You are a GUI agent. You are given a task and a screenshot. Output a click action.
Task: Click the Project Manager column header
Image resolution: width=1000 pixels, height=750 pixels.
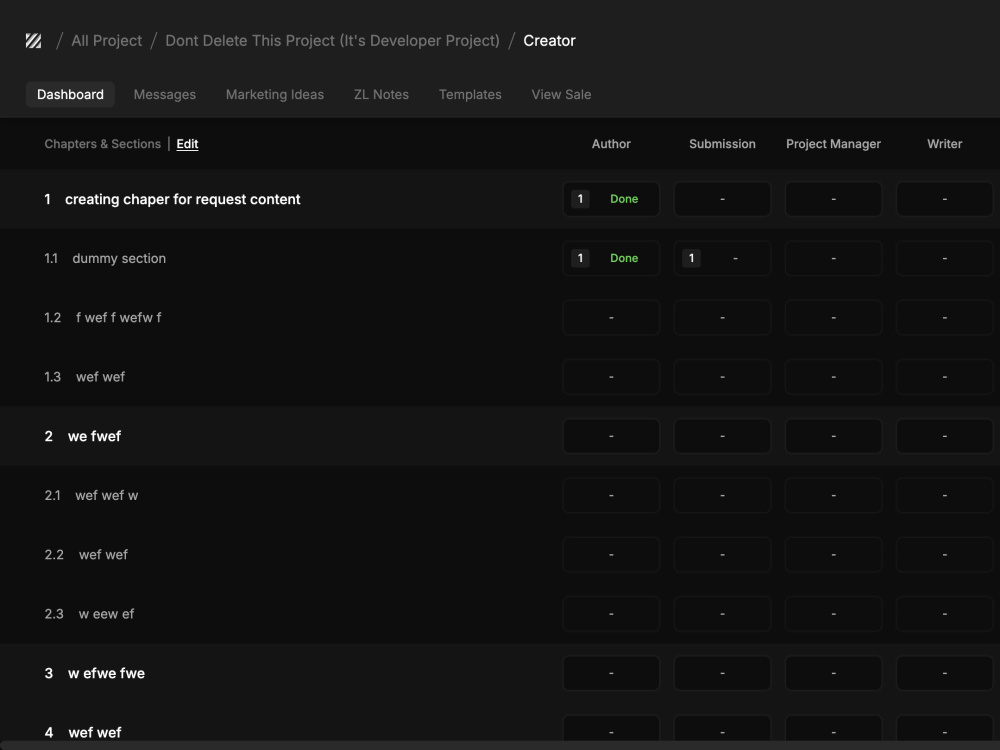point(833,144)
